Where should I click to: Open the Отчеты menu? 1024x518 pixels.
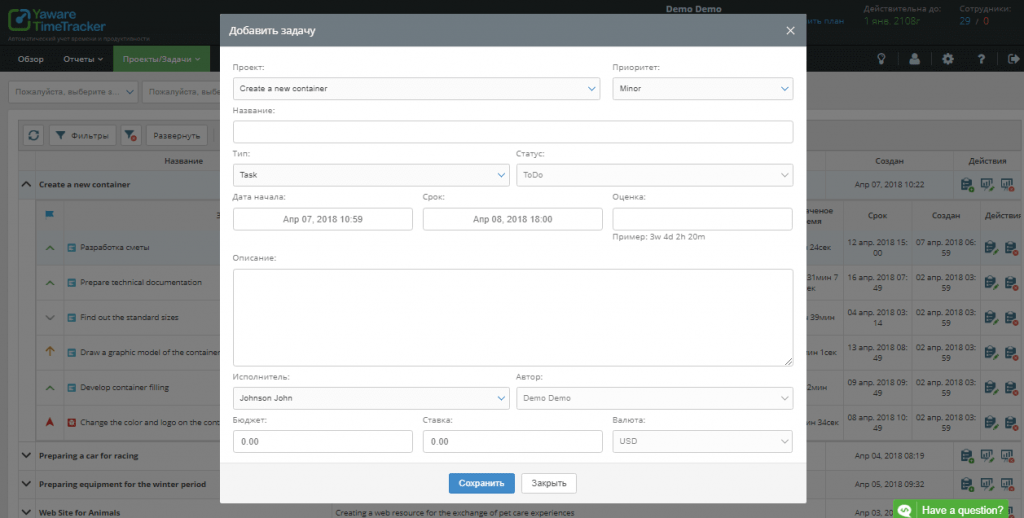pos(84,59)
